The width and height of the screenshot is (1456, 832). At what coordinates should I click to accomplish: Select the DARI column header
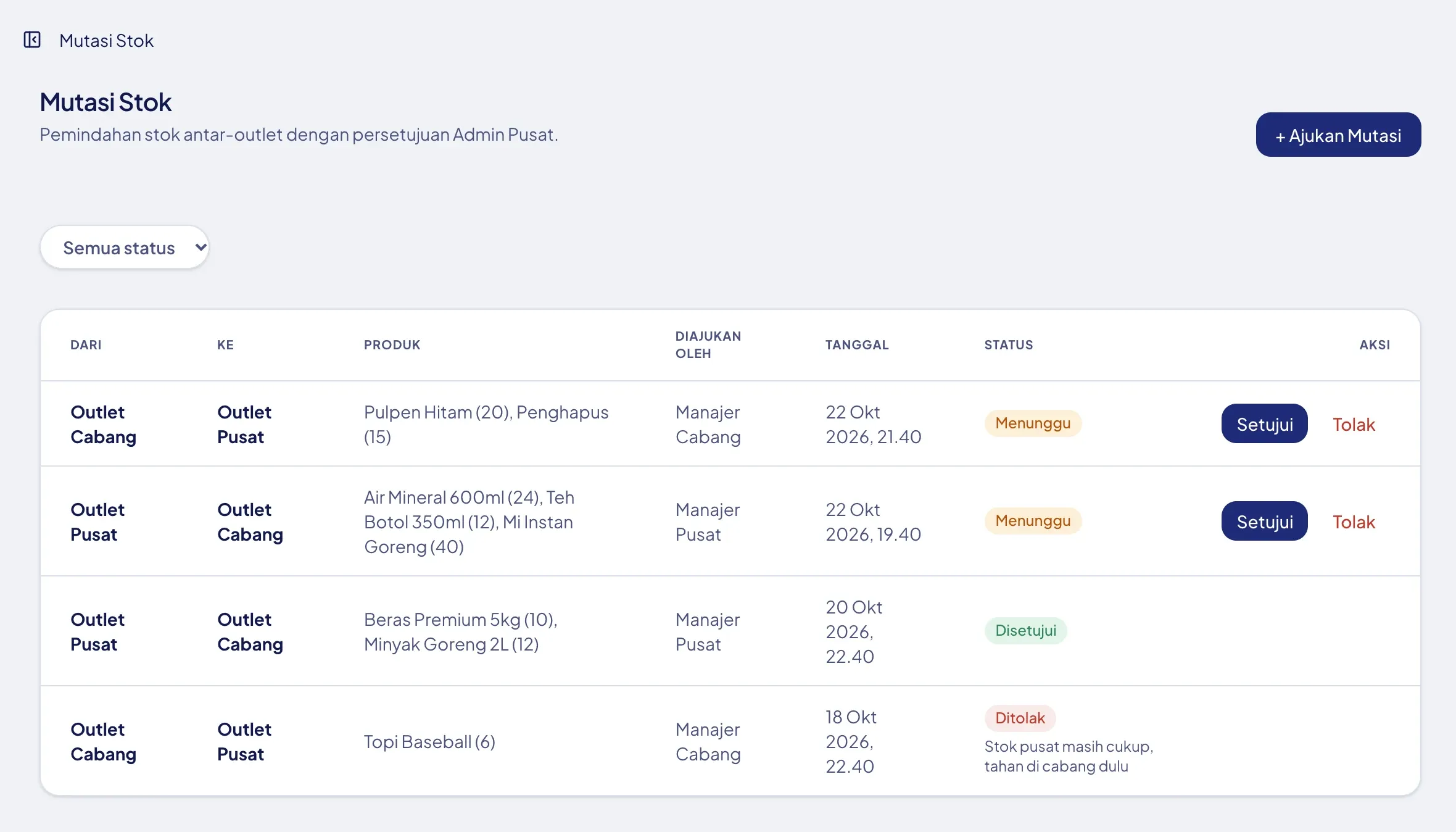pyautogui.click(x=86, y=345)
